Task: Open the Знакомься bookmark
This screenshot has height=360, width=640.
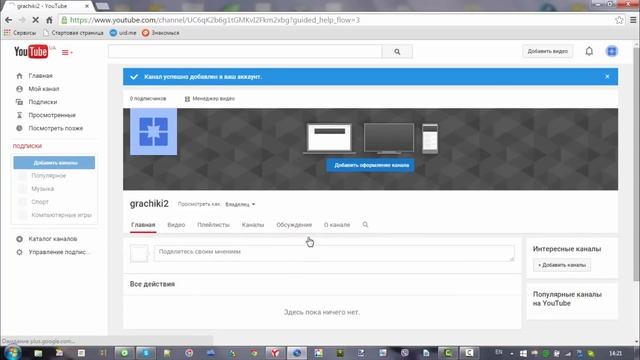Action: click(160, 33)
